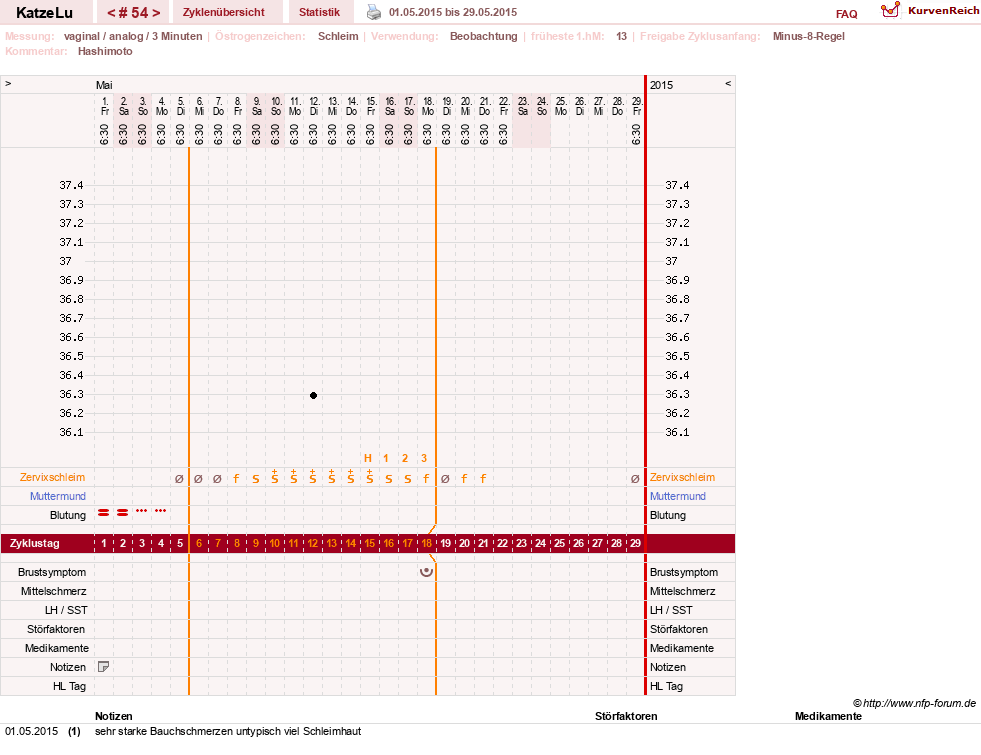Go to next cycle with right arrow
The height and width of the screenshot is (755, 981).
(156, 13)
